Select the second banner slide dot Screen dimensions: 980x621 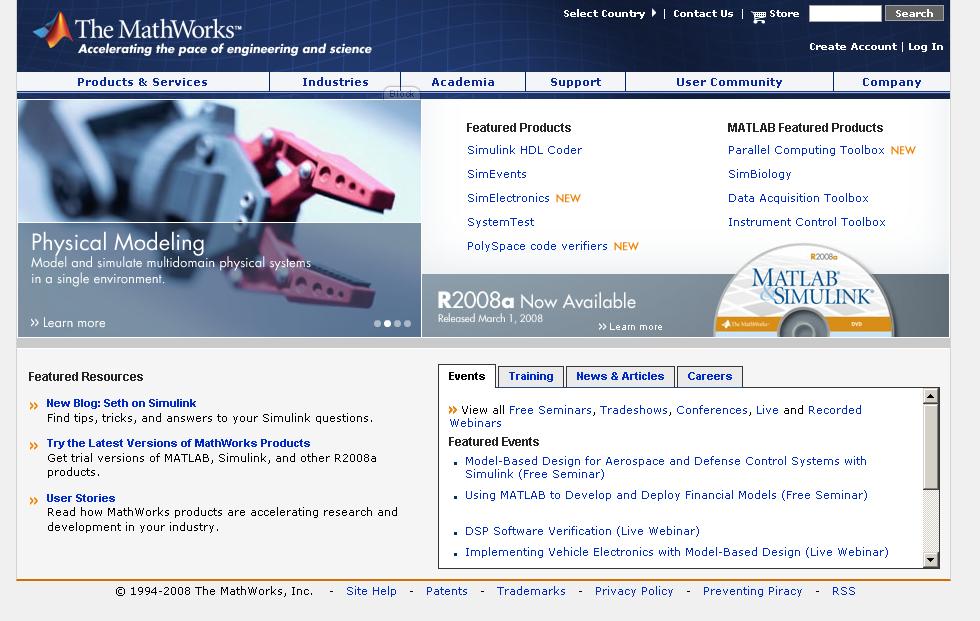click(x=388, y=324)
